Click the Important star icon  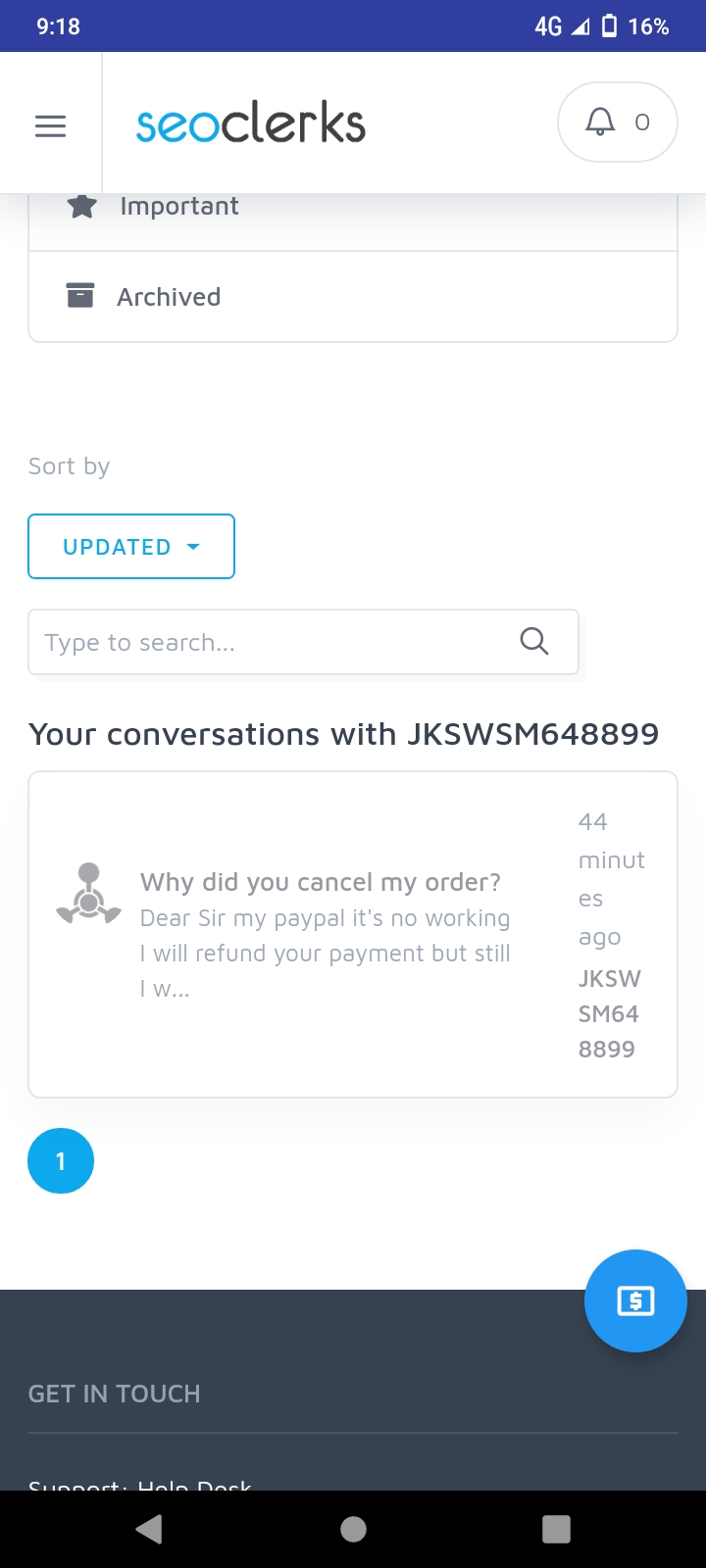pyautogui.click(x=82, y=206)
